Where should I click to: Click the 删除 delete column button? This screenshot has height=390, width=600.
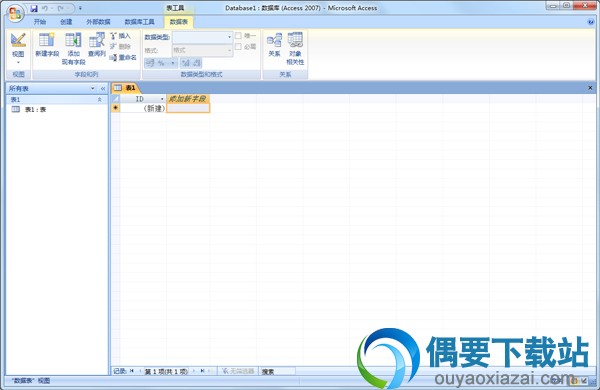click(121, 46)
